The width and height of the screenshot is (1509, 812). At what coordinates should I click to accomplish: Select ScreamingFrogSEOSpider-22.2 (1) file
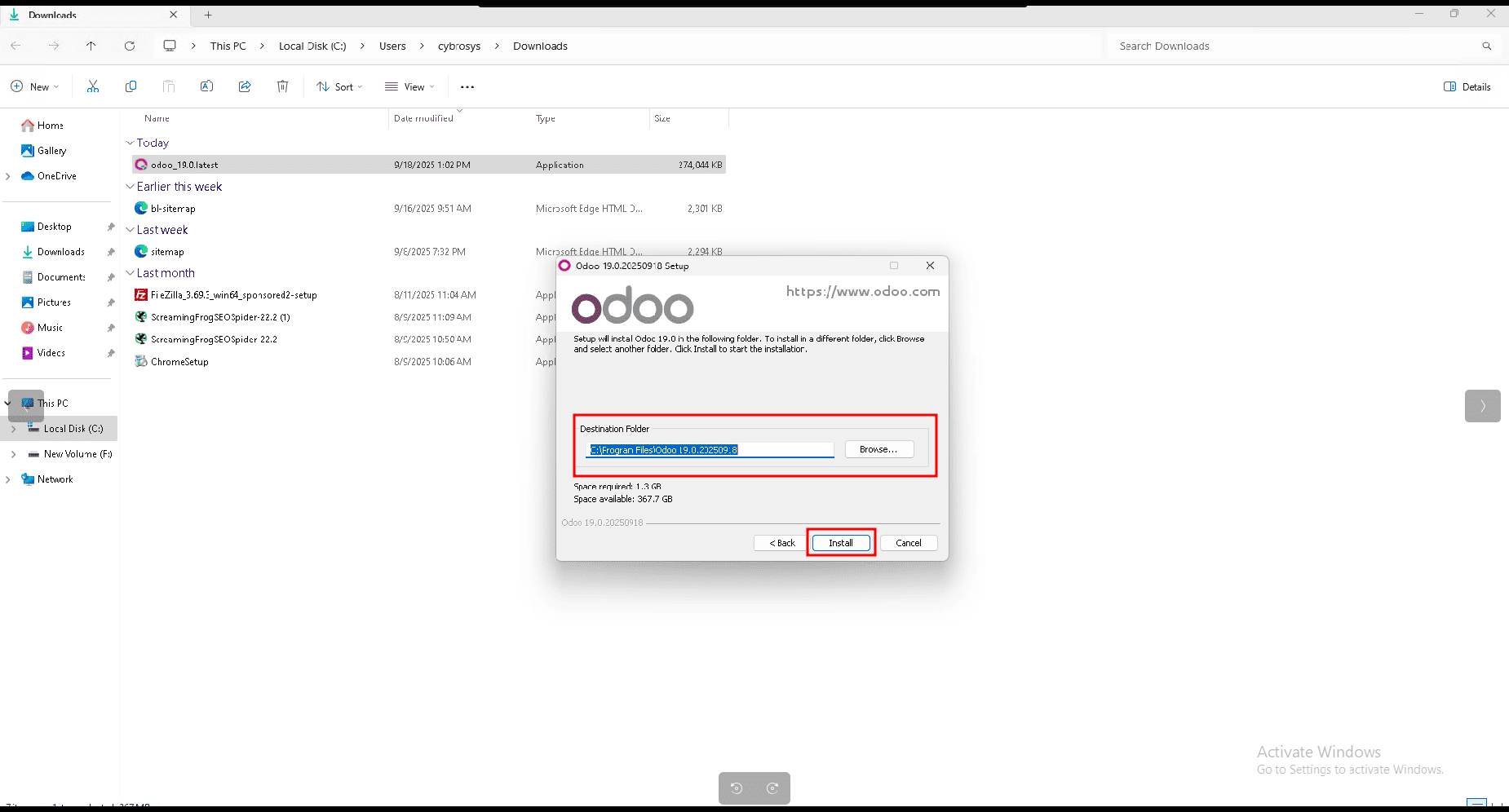click(428, 317)
